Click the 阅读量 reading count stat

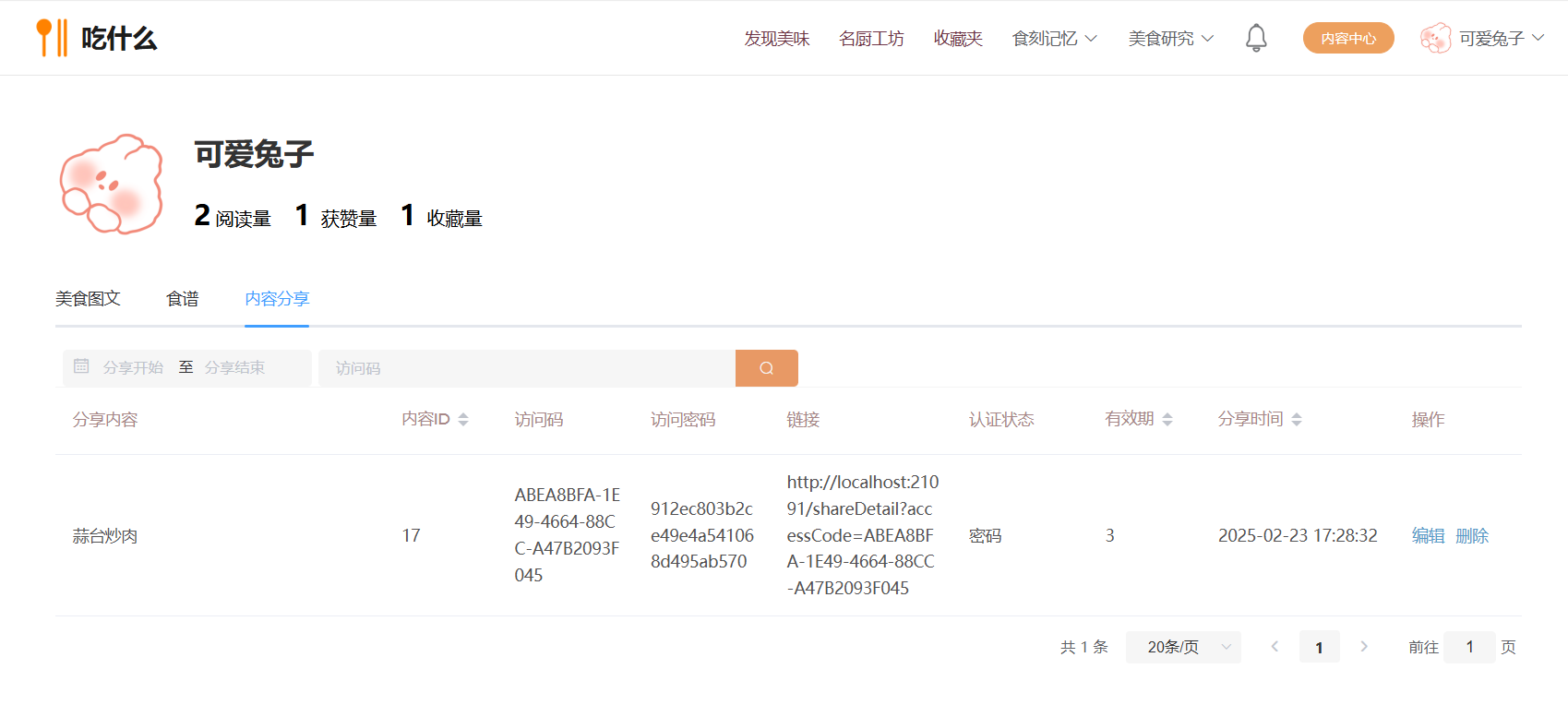233,216
